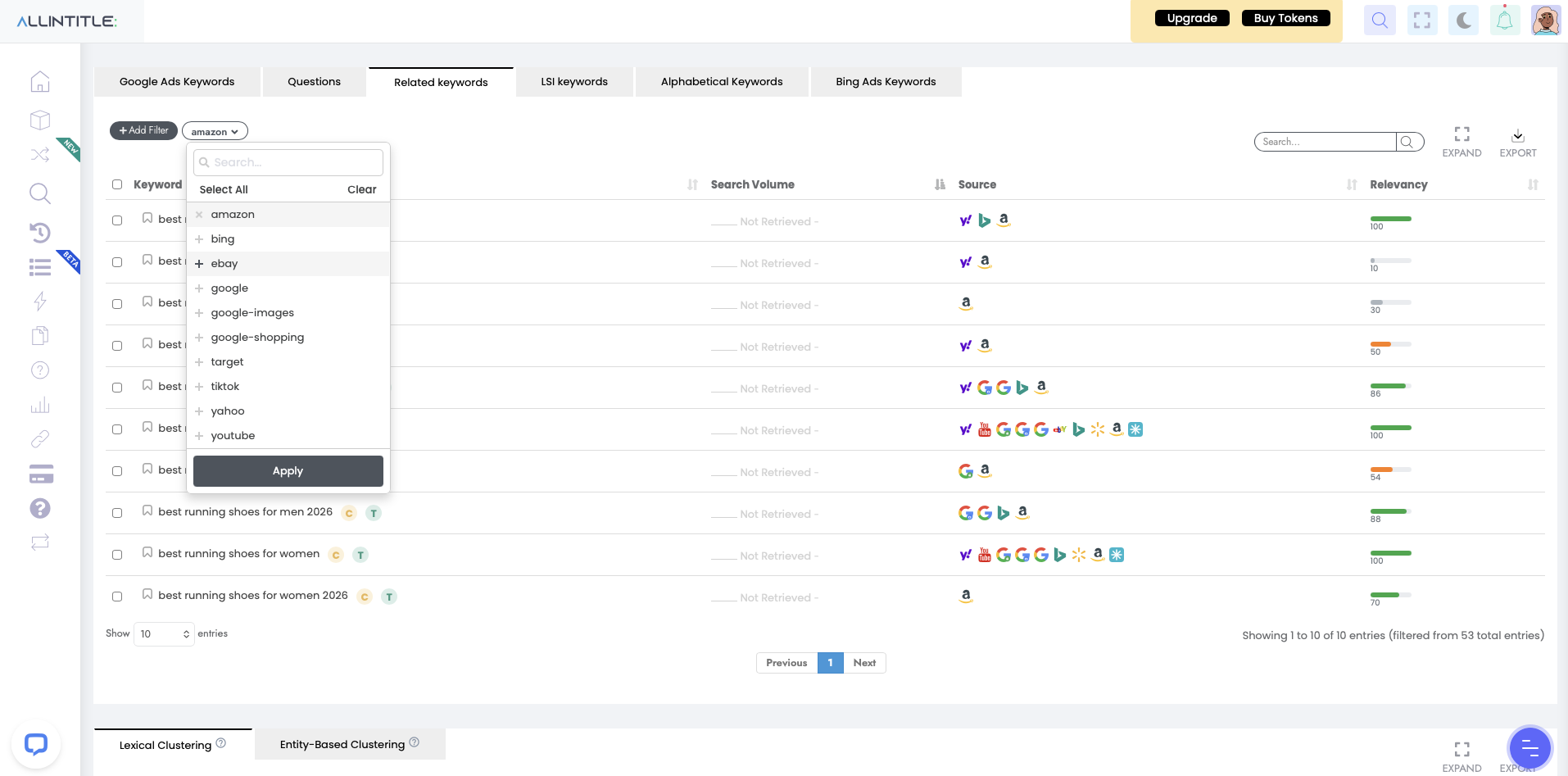Add youtube to the source filter
This screenshot has height=776, width=1568.
(288, 436)
